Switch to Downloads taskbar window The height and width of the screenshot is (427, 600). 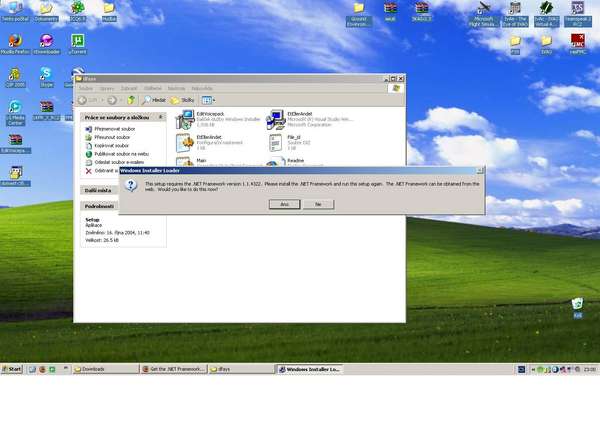[106, 369]
